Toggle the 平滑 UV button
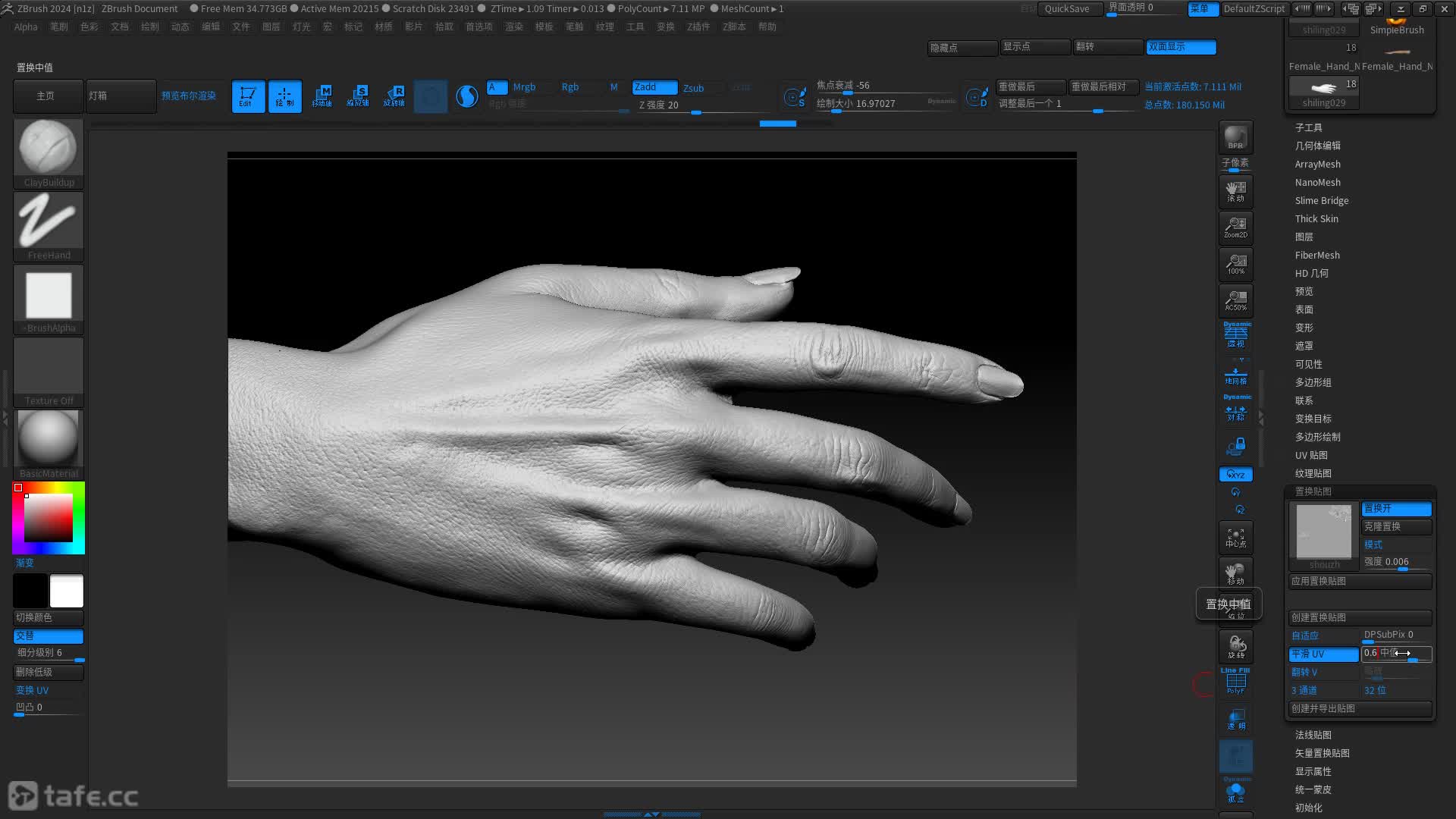The width and height of the screenshot is (1456, 819). 1323,654
